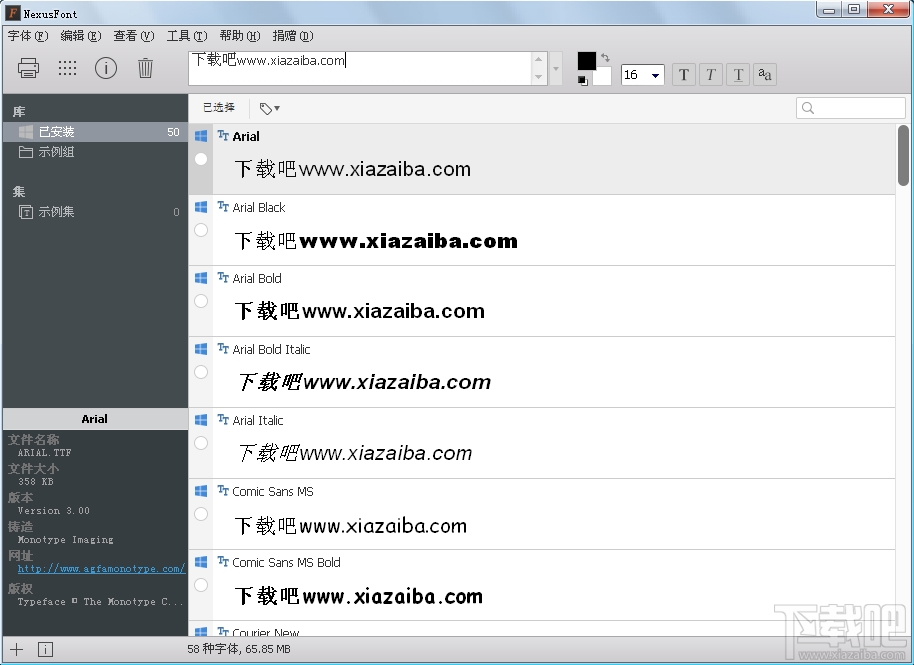Open the 捐赠(D) menu
Image resolution: width=914 pixels, height=665 pixels.
click(x=293, y=36)
